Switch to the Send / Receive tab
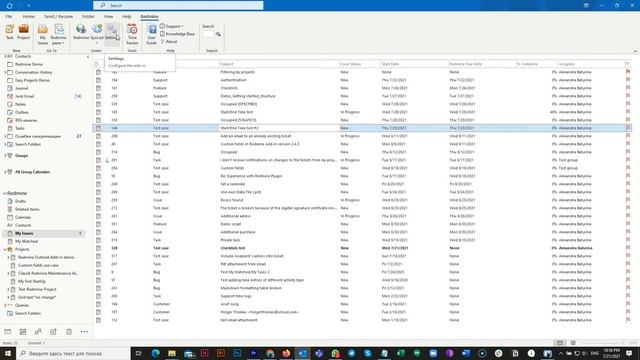640x360 pixels. pos(58,16)
